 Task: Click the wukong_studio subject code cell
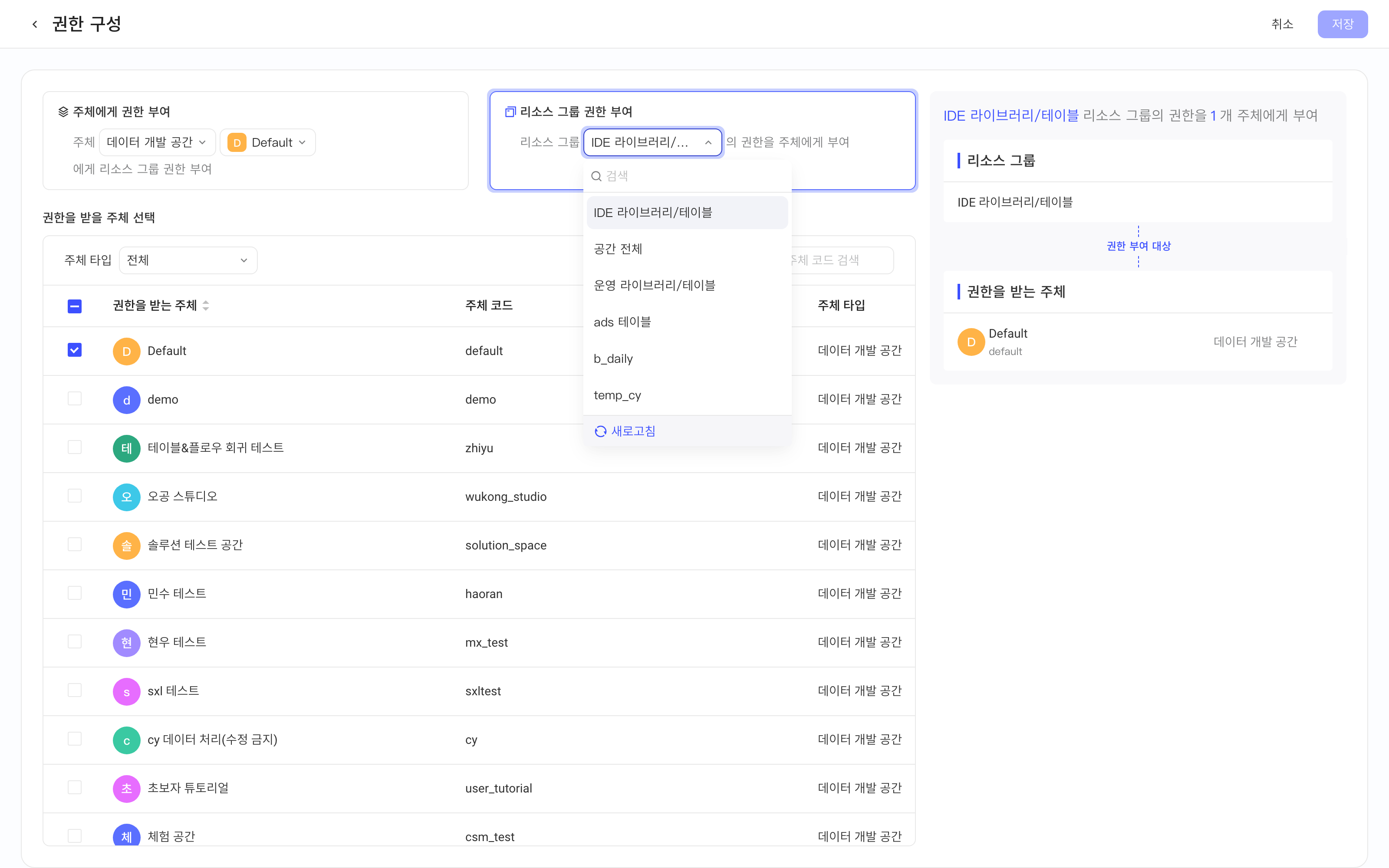point(506,497)
